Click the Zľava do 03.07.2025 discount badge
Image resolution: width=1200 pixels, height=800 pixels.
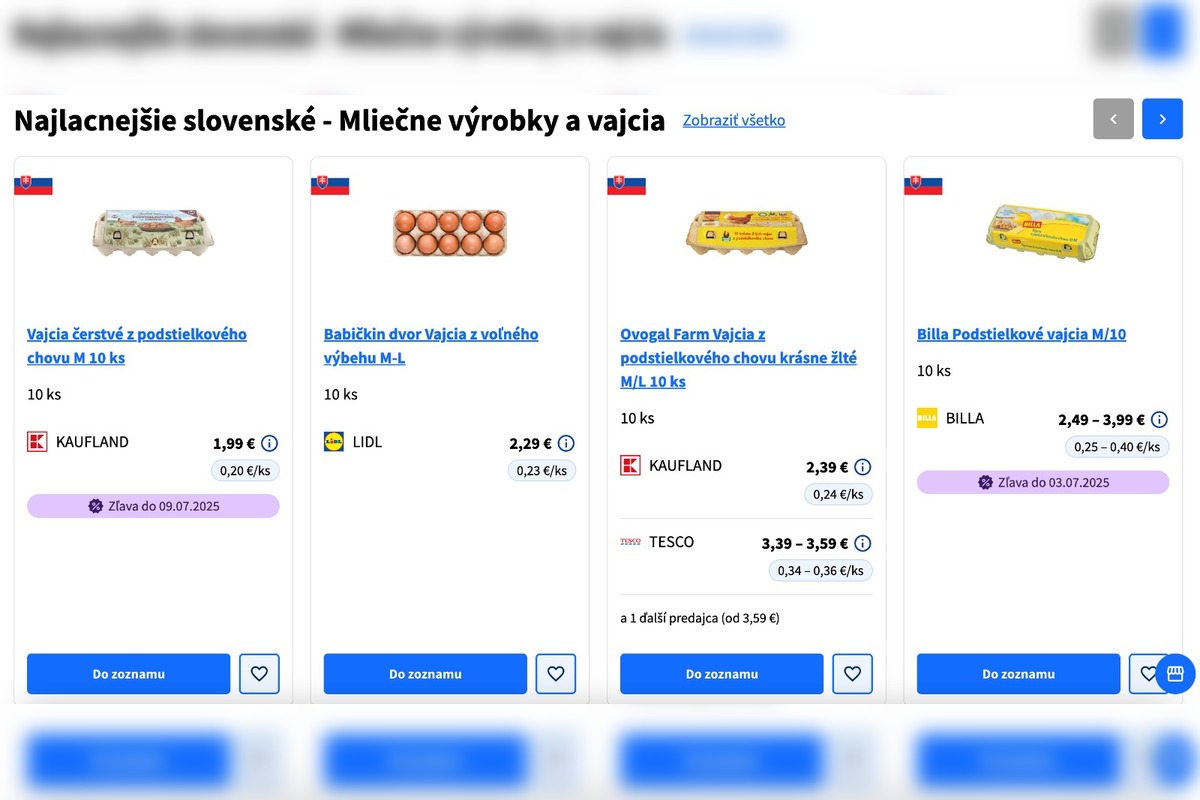click(x=1043, y=482)
